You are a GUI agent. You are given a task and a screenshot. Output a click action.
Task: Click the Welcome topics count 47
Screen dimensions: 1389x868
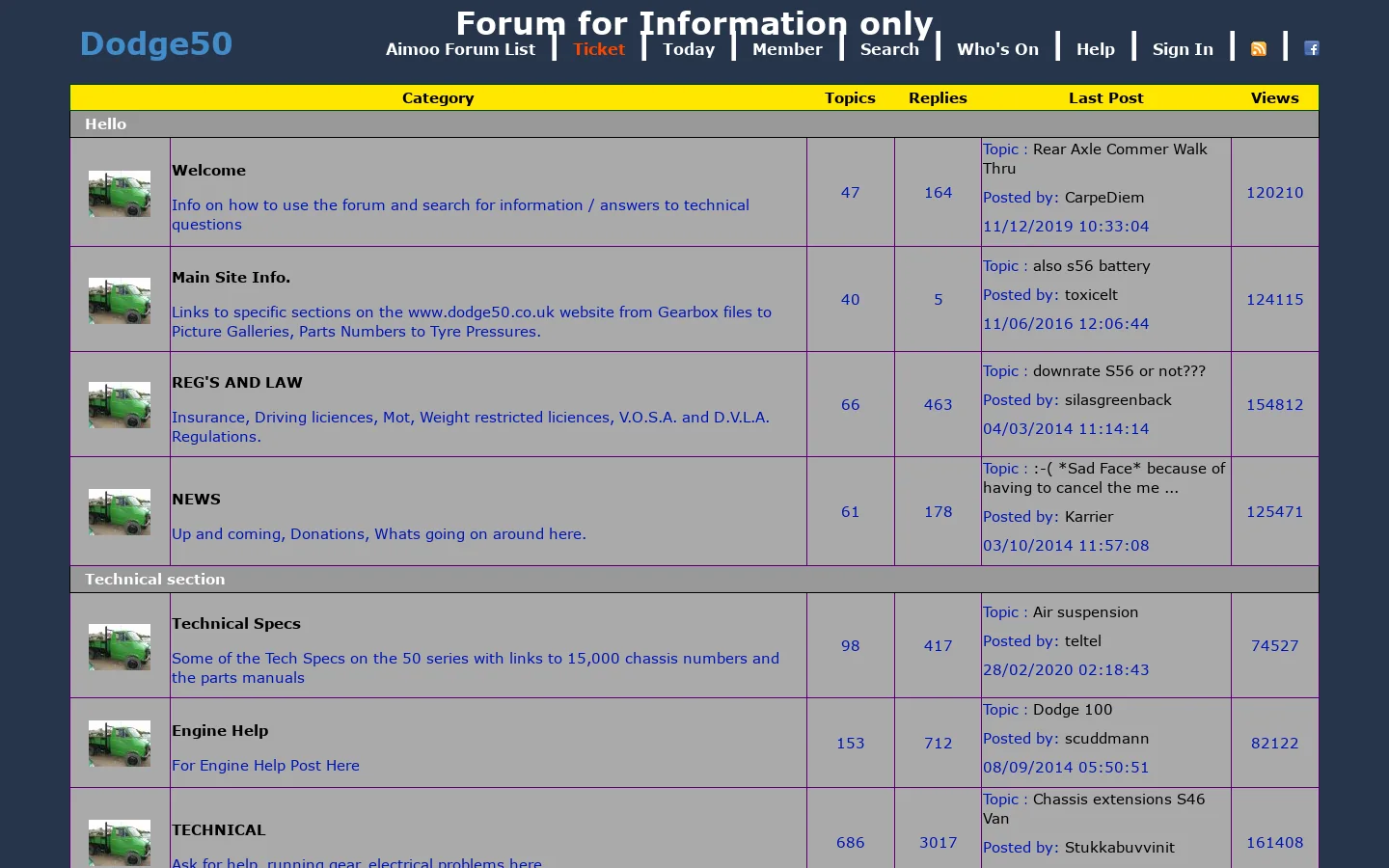point(850,193)
